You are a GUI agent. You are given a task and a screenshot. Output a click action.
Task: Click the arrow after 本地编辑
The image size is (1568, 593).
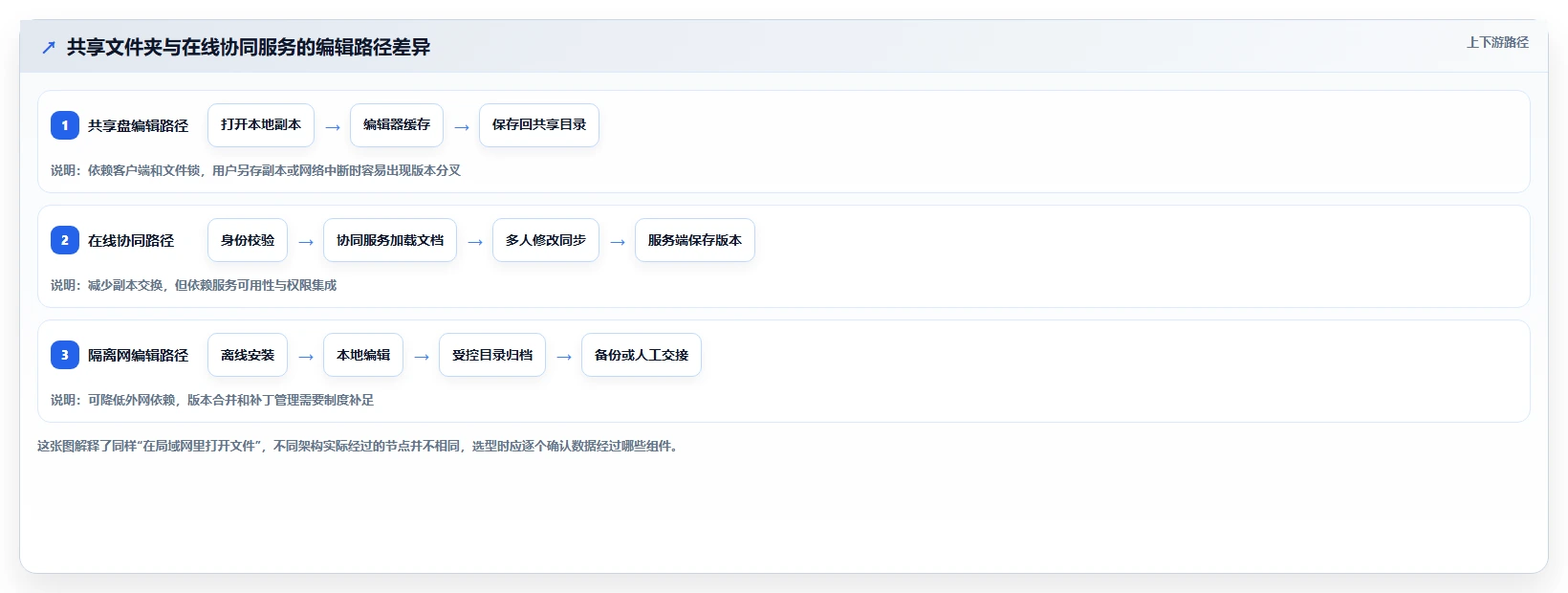(422, 357)
